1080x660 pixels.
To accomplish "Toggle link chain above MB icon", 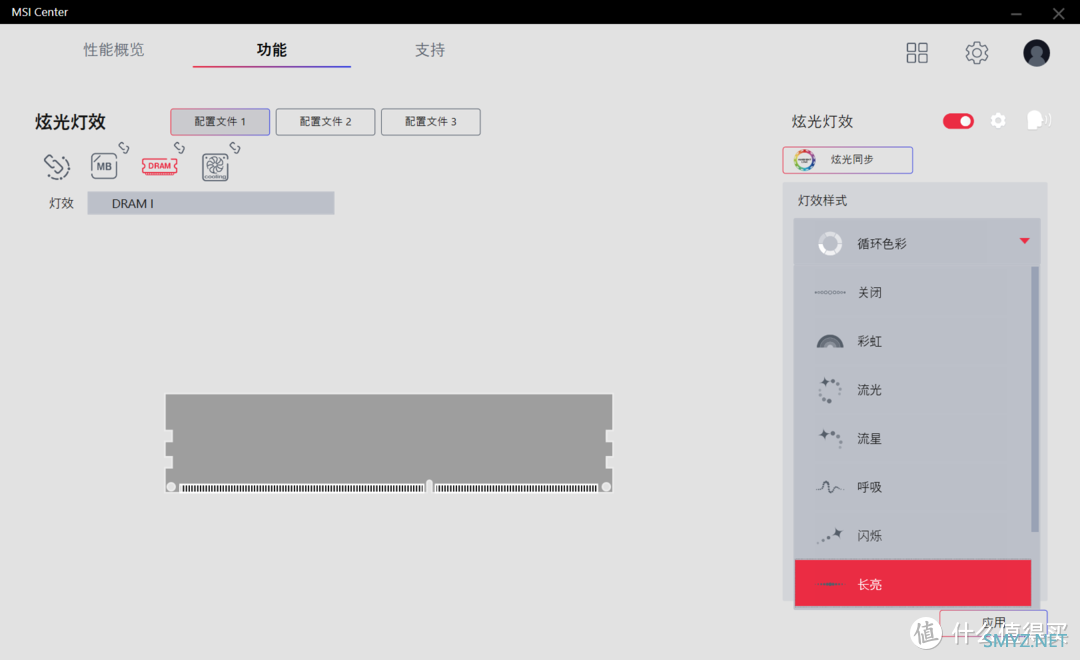I will point(124,147).
